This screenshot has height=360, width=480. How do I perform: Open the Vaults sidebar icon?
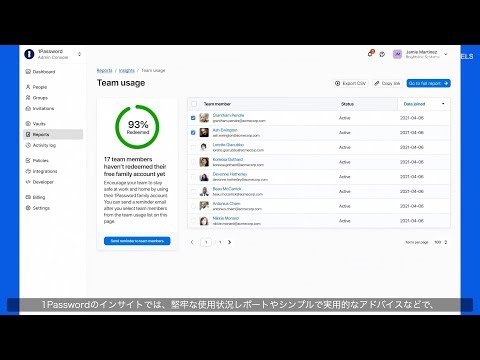[28, 124]
